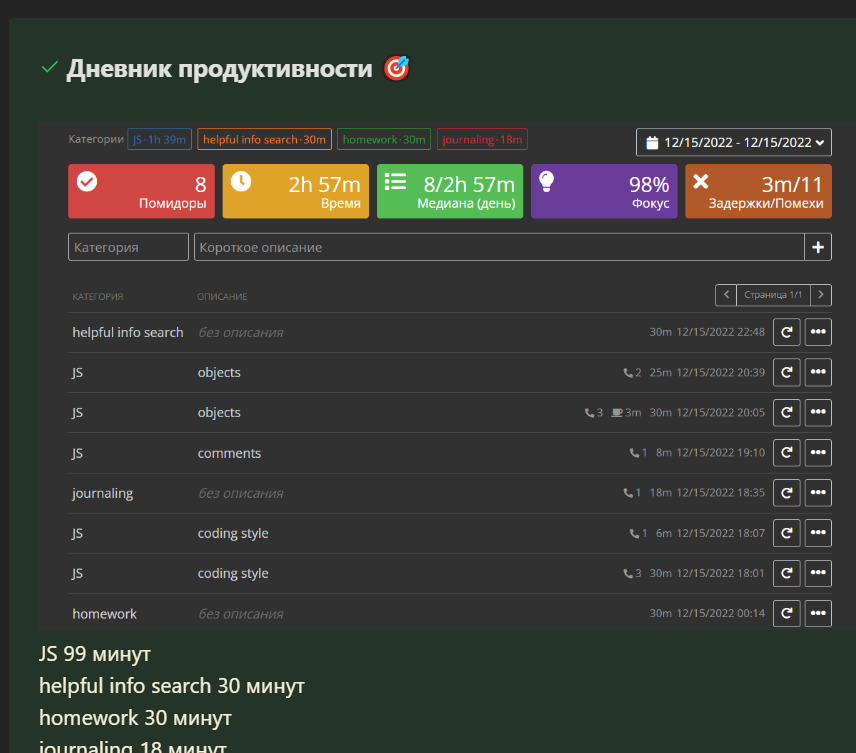856x753 pixels.
Task: Click the homework 30 минут summary line
Action: point(135,718)
